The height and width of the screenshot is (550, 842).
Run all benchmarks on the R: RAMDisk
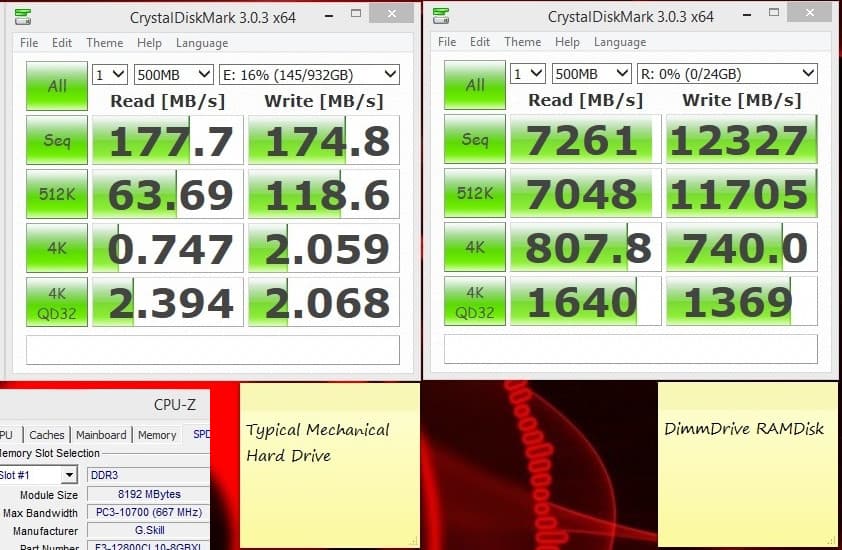pos(475,86)
